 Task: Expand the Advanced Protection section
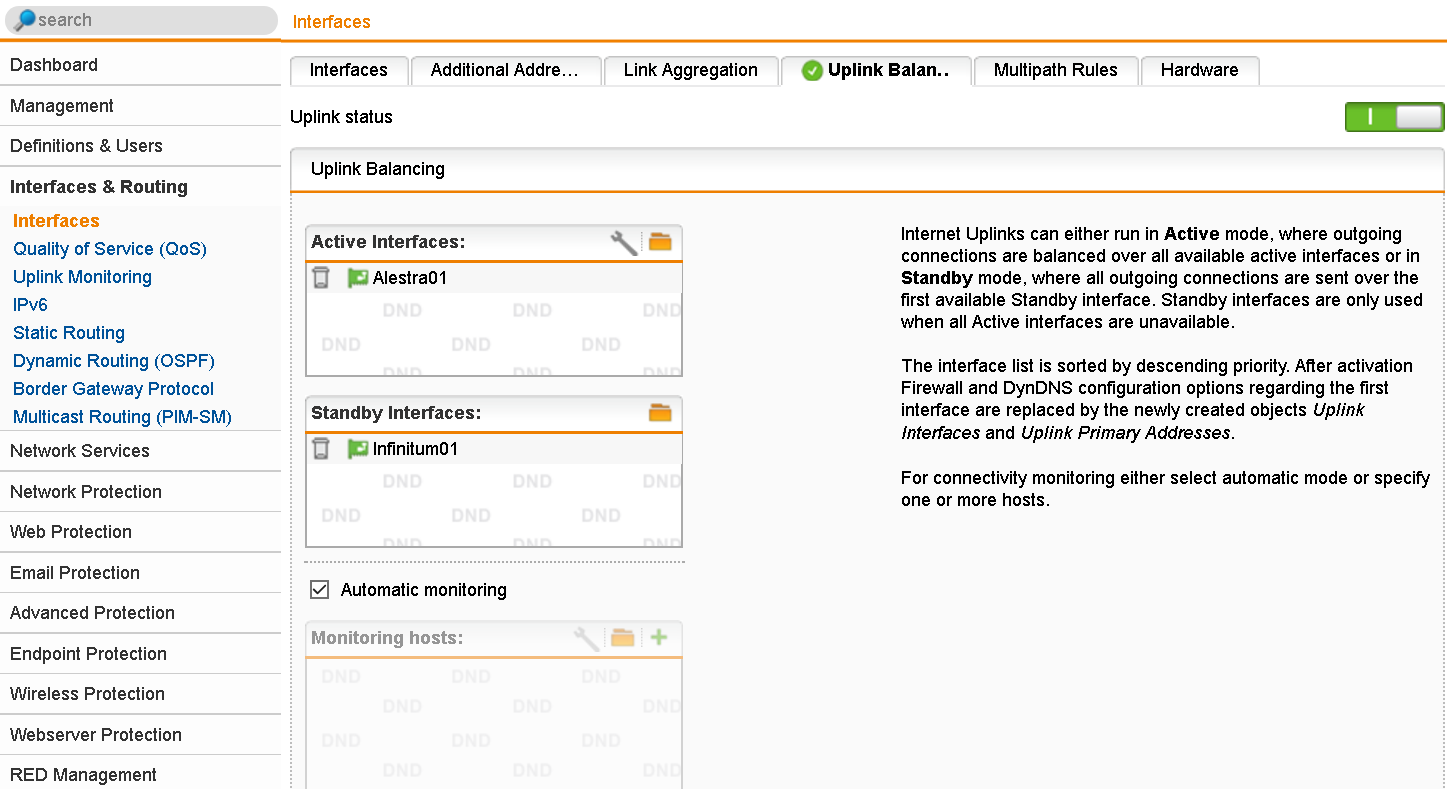click(x=140, y=613)
